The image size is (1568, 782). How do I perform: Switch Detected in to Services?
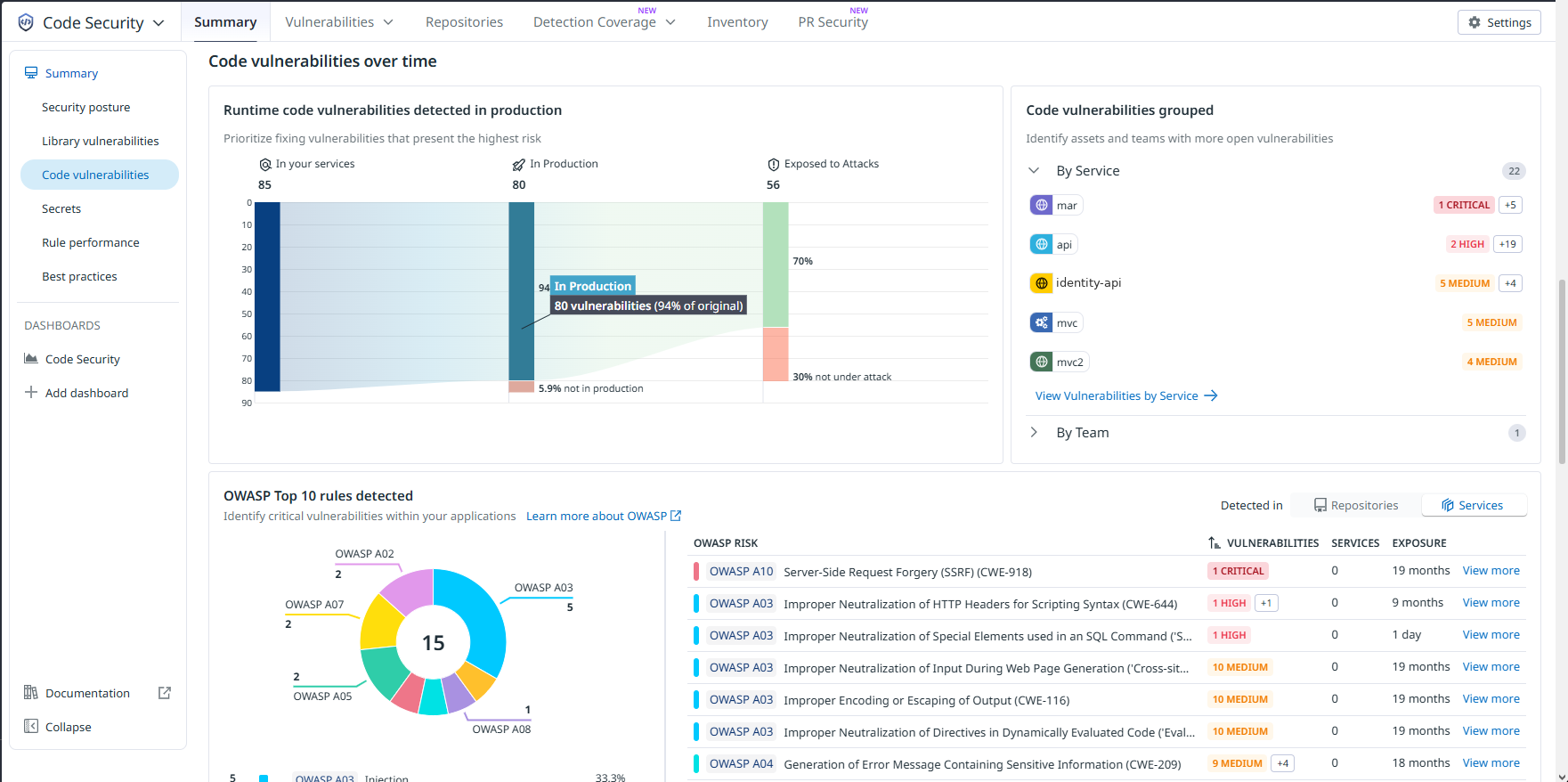1473,505
